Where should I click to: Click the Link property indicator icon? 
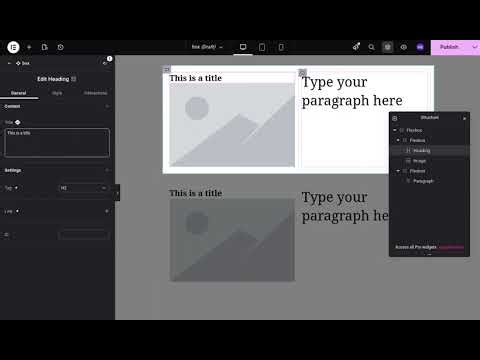[17, 211]
